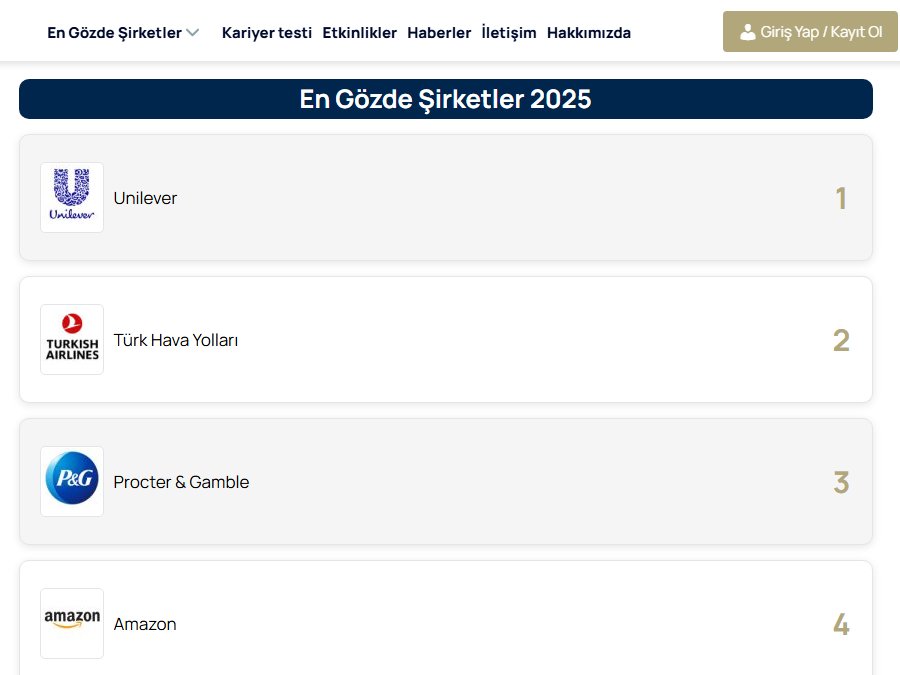Click the rank number 1 badge
The image size is (900, 675).
[x=841, y=199]
